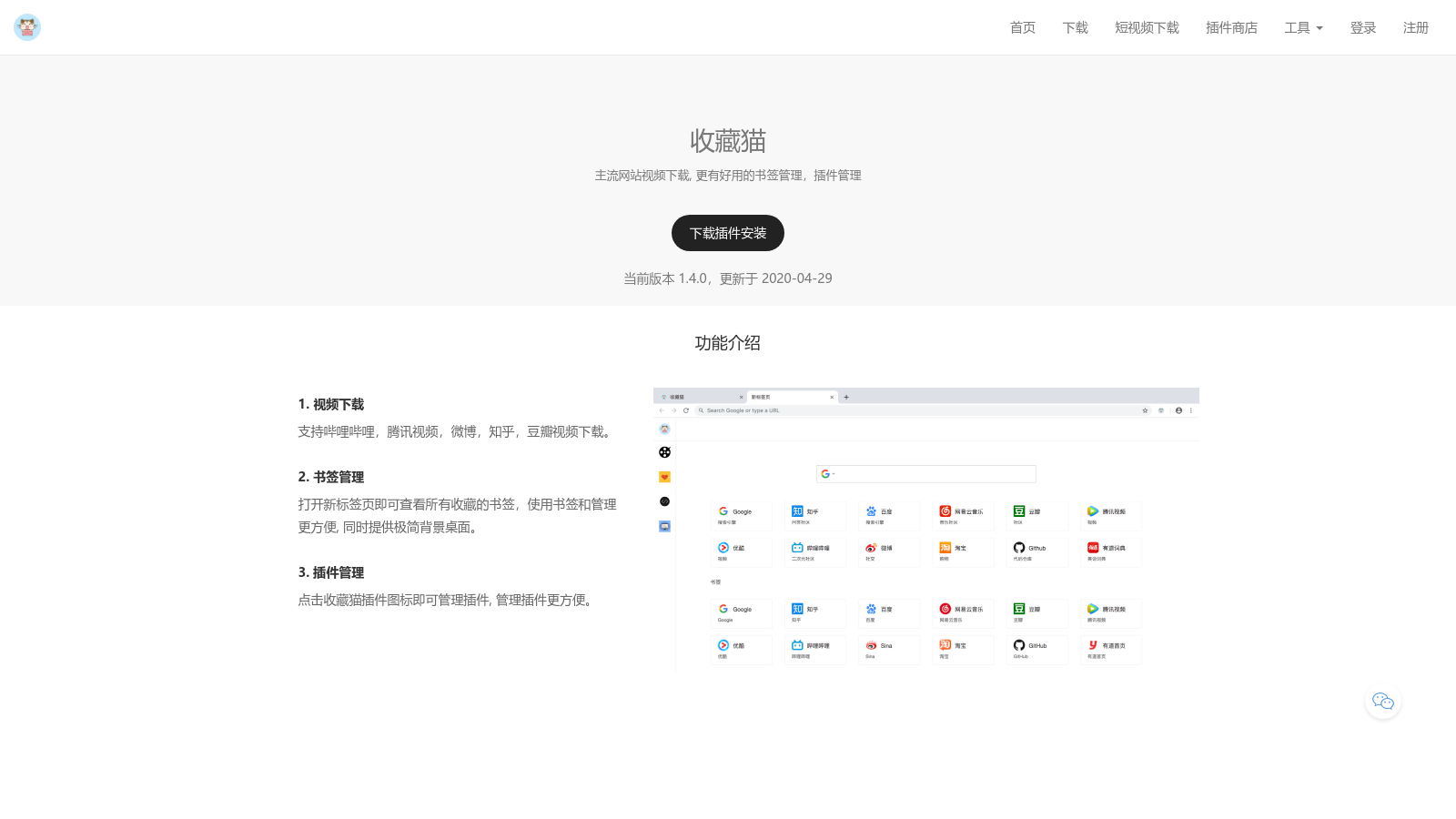Open the 下载 navigation link
This screenshot has width=1456, height=819.
pyautogui.click(x=1076, y=27)
